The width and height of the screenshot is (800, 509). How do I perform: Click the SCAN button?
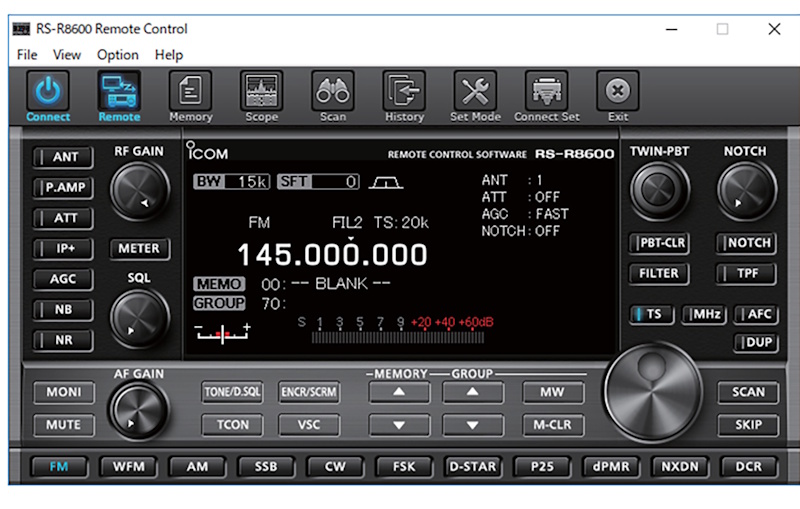747,392
